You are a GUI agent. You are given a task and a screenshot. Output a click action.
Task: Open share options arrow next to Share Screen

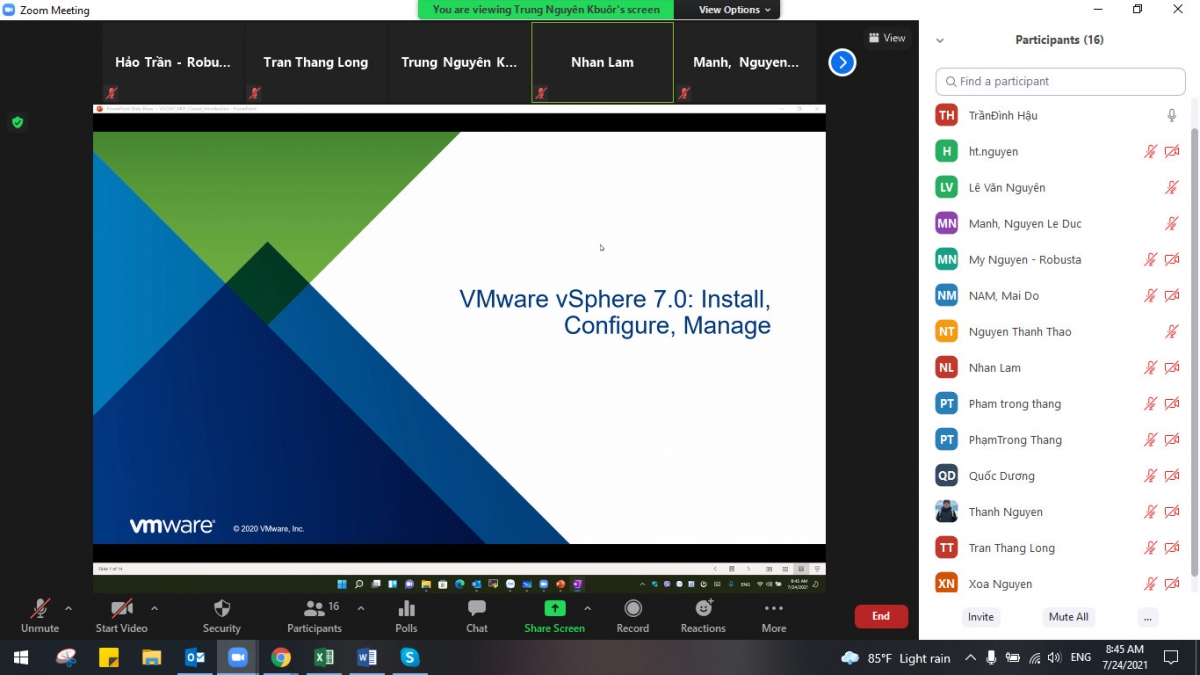588,608
